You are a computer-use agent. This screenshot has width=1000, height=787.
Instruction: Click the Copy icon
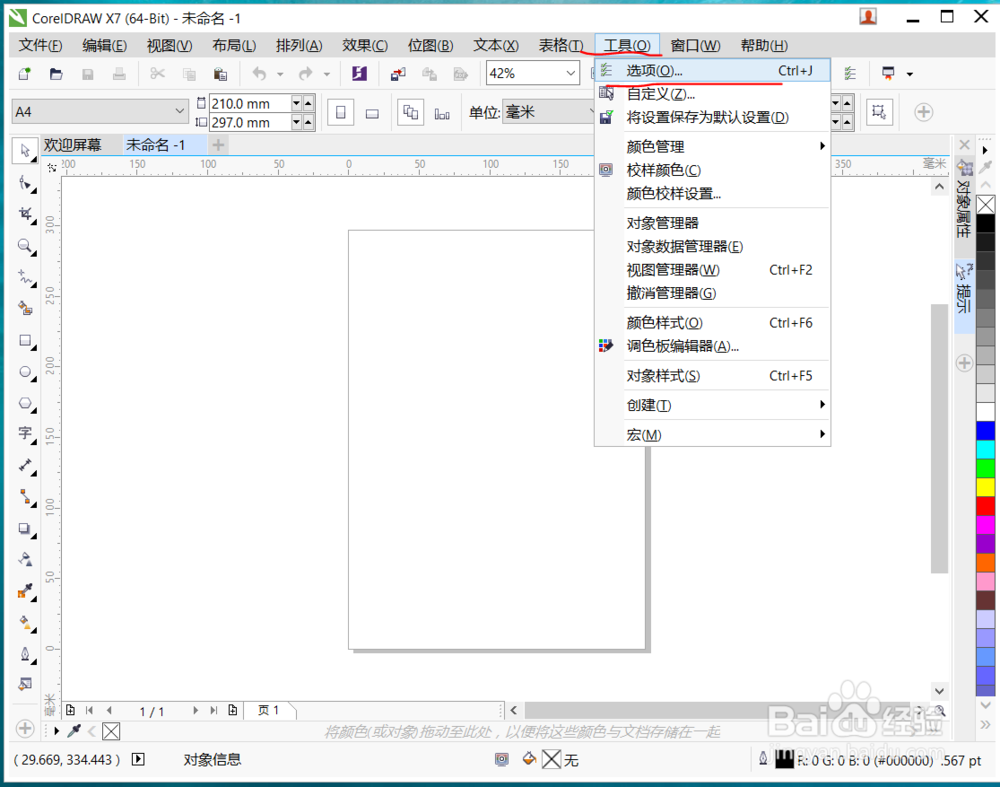(x=189, y=74)
